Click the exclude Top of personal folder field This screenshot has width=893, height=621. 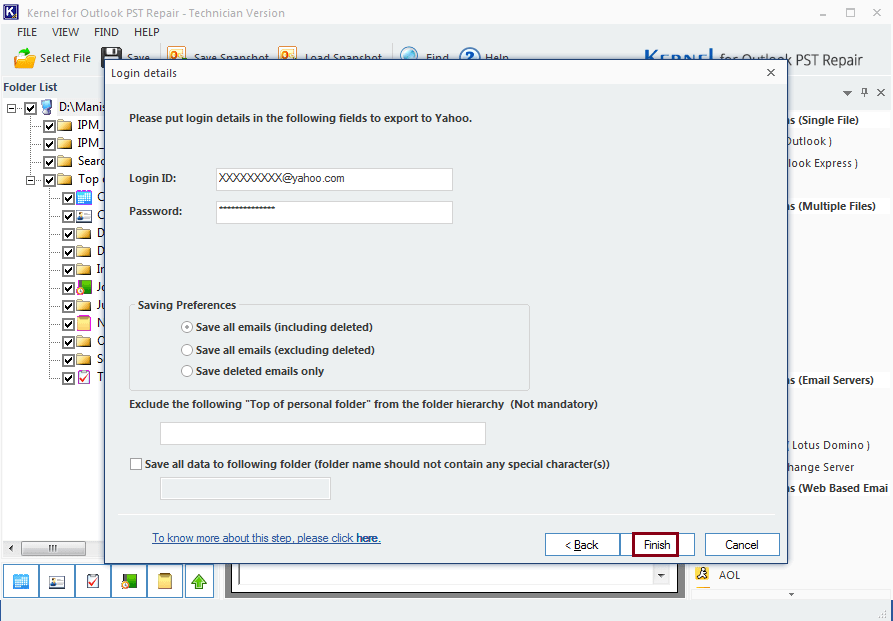tap(322, 433)
